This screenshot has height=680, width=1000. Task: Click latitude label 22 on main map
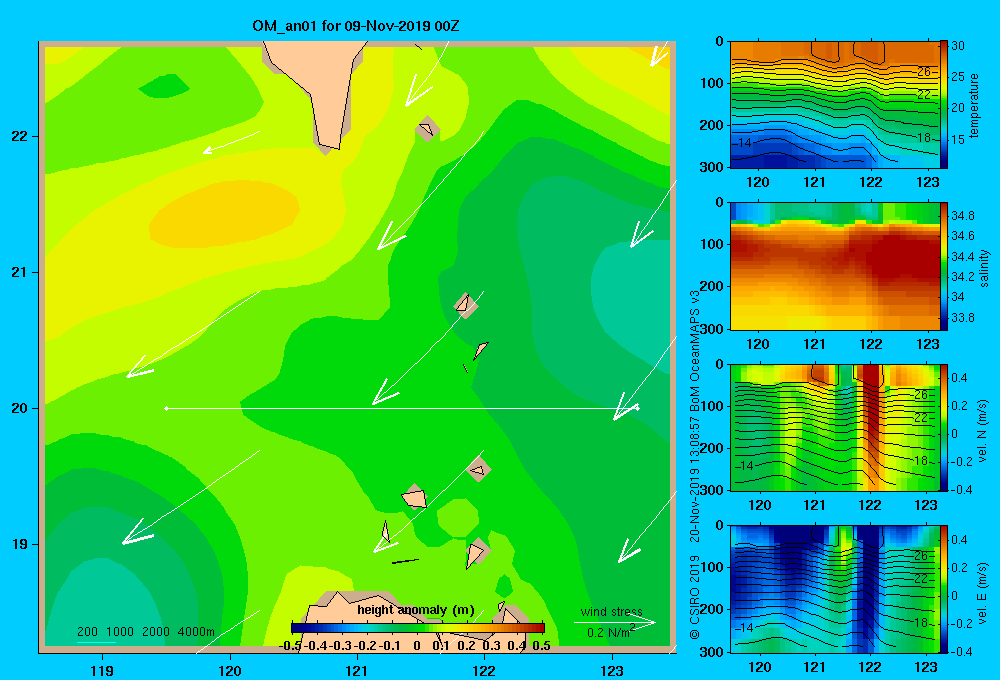[x=19, y=136]
